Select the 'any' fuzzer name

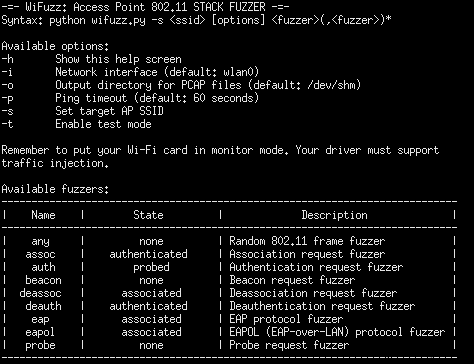(40, 241)
